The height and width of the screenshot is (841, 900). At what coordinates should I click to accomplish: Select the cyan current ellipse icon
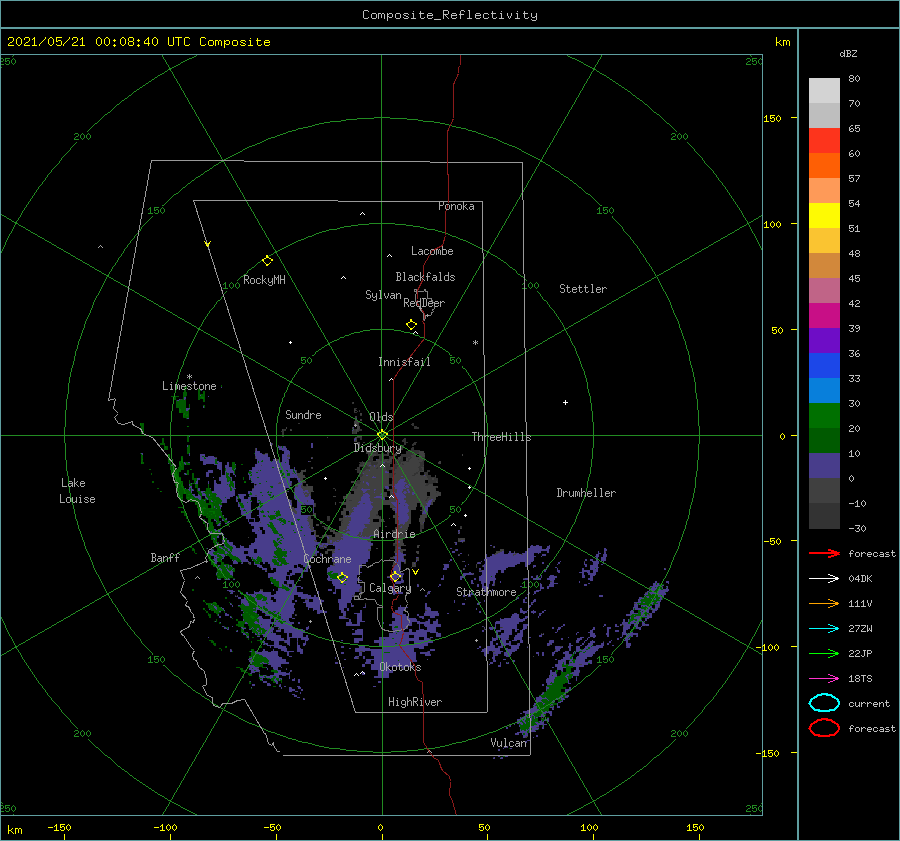(824, 703)
